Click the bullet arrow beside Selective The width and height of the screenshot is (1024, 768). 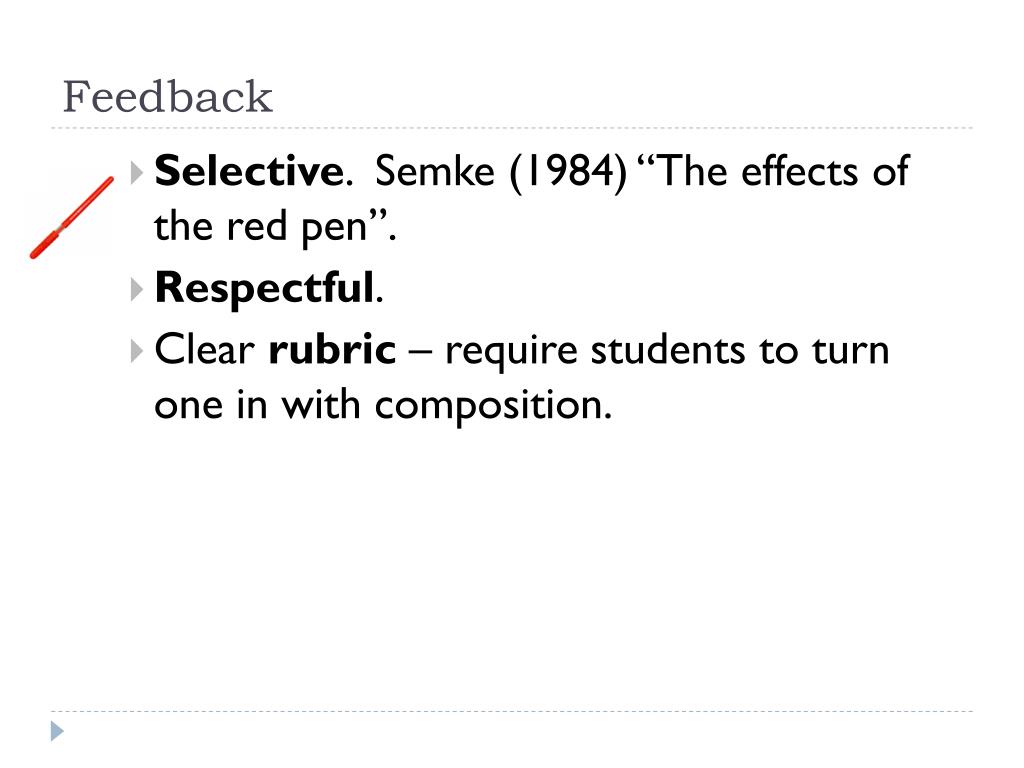coord(136,173)
